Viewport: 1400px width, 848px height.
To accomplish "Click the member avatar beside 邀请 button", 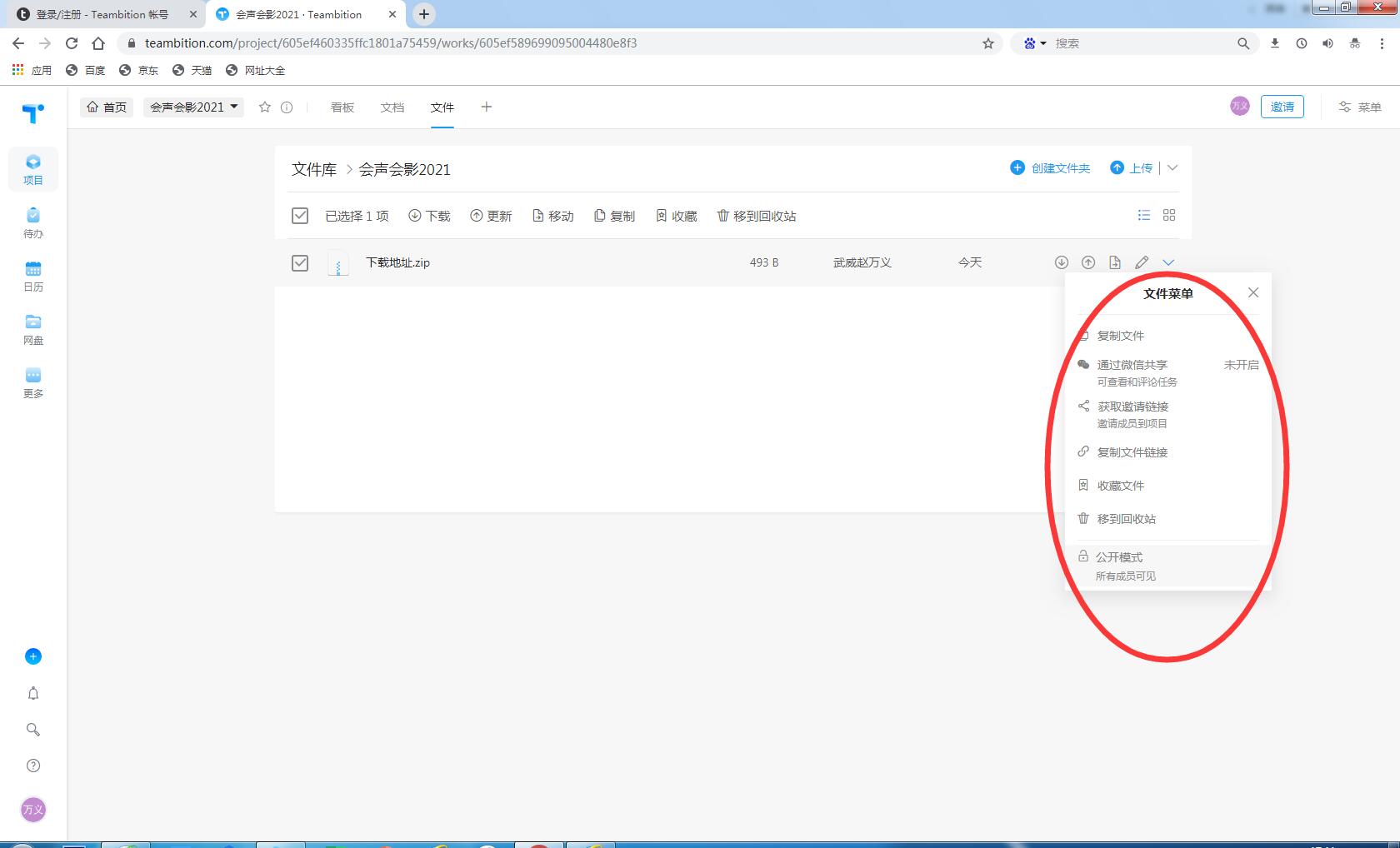I will coord(1240,107).
